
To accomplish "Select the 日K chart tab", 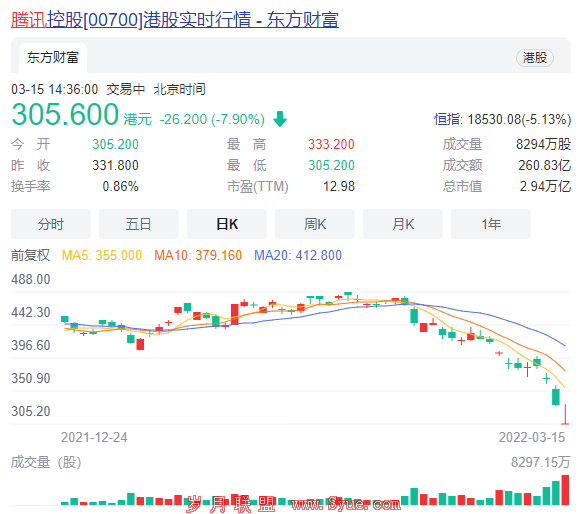I will click(227, 224).
